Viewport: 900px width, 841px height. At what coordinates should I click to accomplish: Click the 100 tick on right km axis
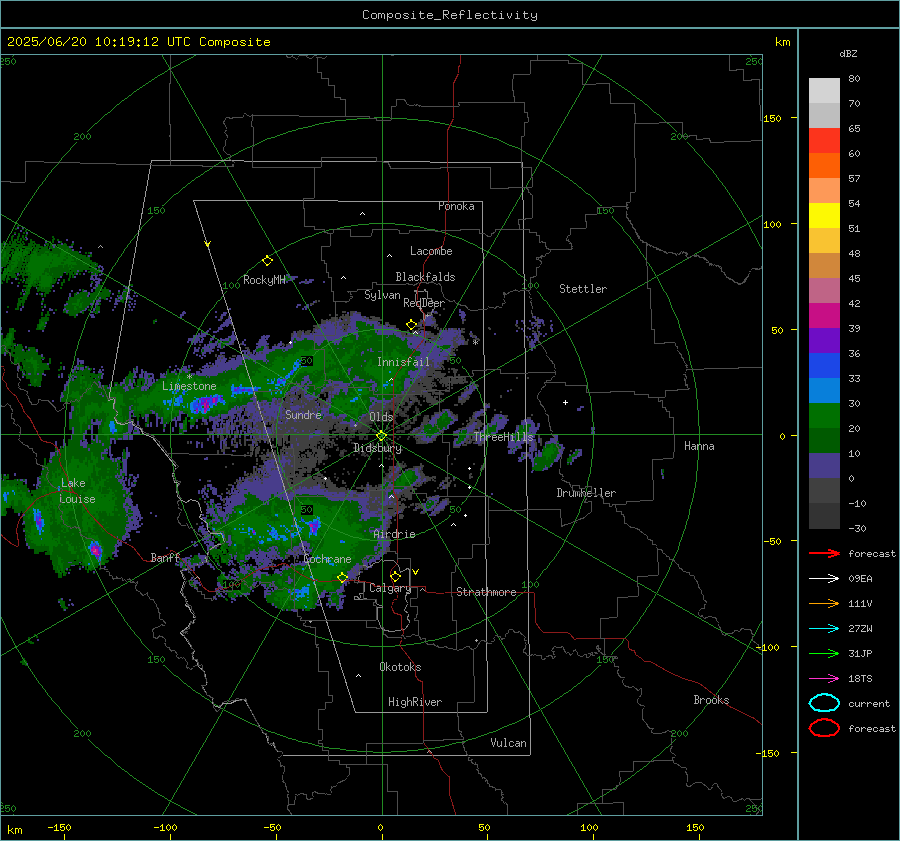(x=772, y=224)
